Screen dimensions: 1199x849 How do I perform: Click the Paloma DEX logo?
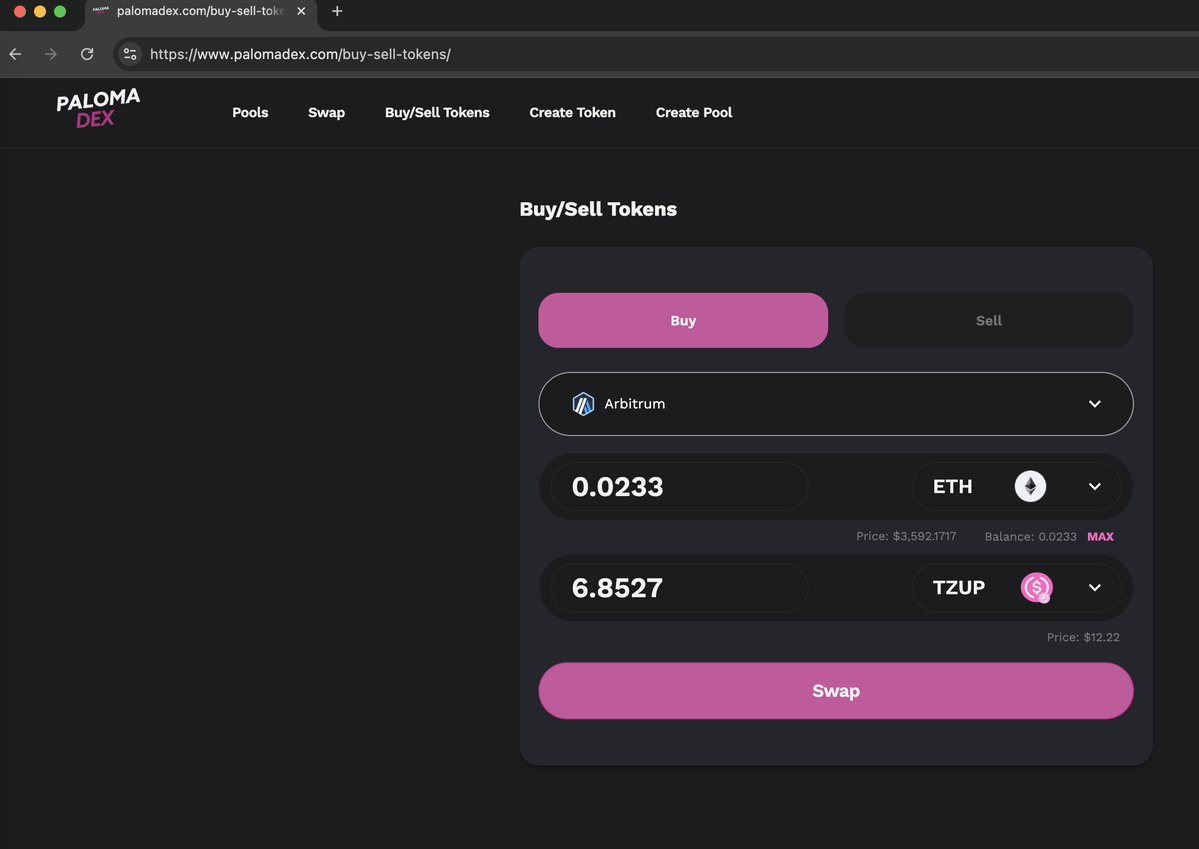98,108
